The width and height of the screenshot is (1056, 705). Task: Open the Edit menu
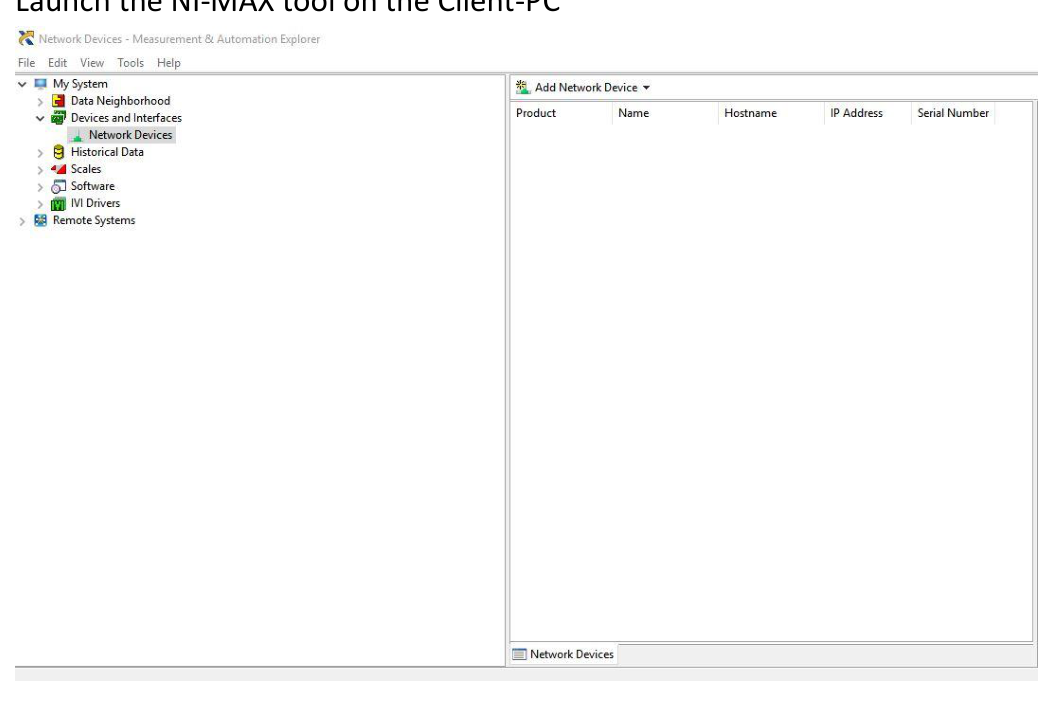tap(57, 63)
